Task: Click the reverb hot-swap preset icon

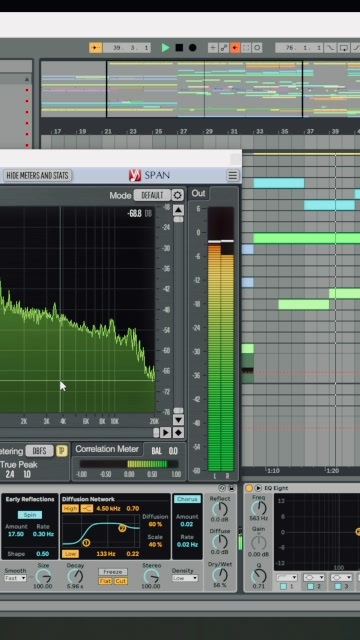Action: 222,488
